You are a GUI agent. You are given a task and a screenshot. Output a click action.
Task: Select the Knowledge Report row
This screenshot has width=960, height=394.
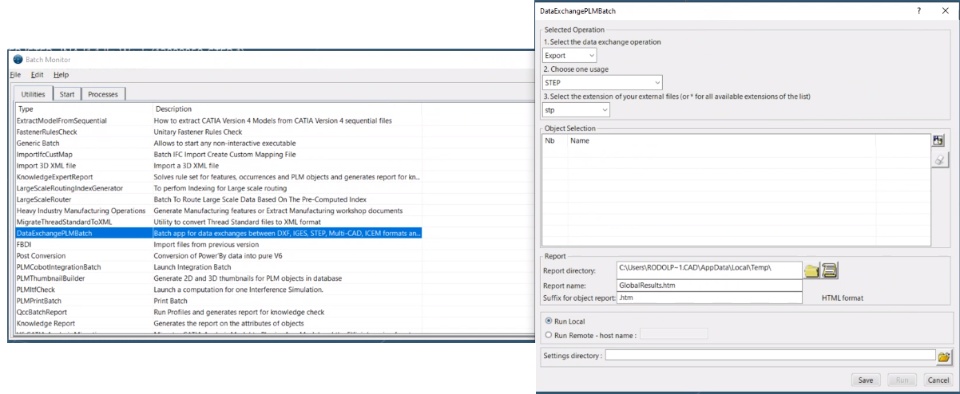219,323
